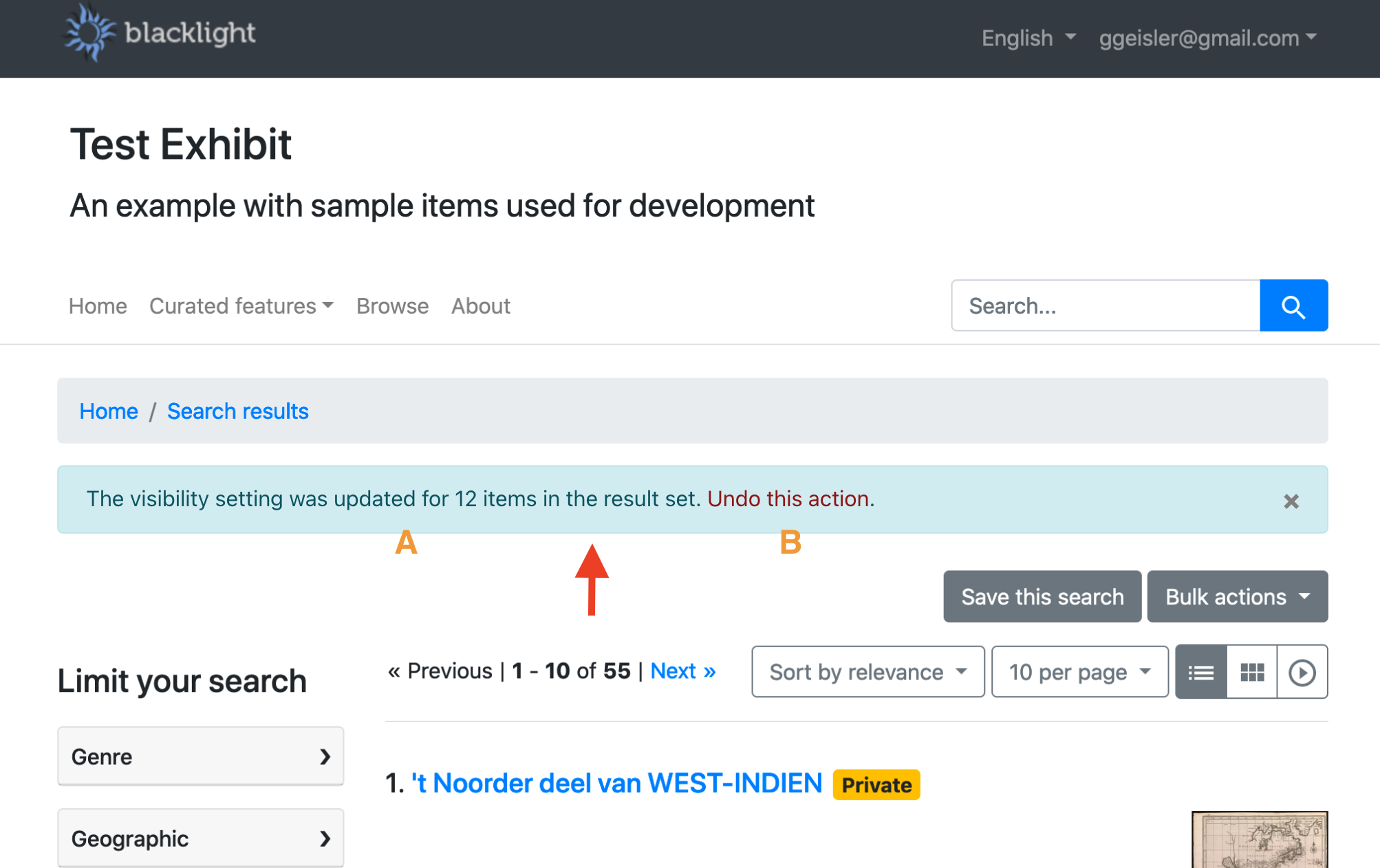Open the Sort by relevance dropdown
This screenshot has width=1380, height=868.
(x=867, y=672)
